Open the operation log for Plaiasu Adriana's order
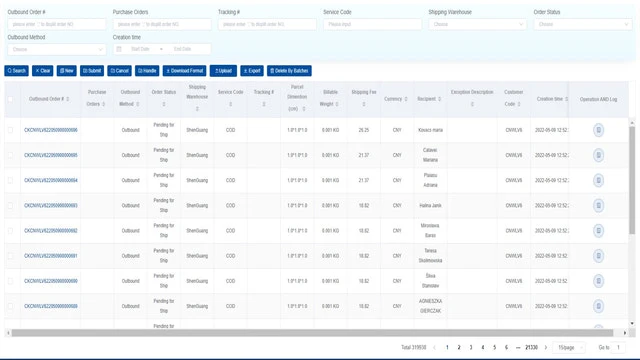 point(598,180)
